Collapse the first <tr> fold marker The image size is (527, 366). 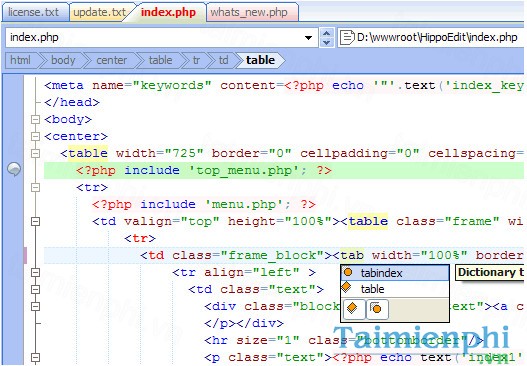[35, 188]
